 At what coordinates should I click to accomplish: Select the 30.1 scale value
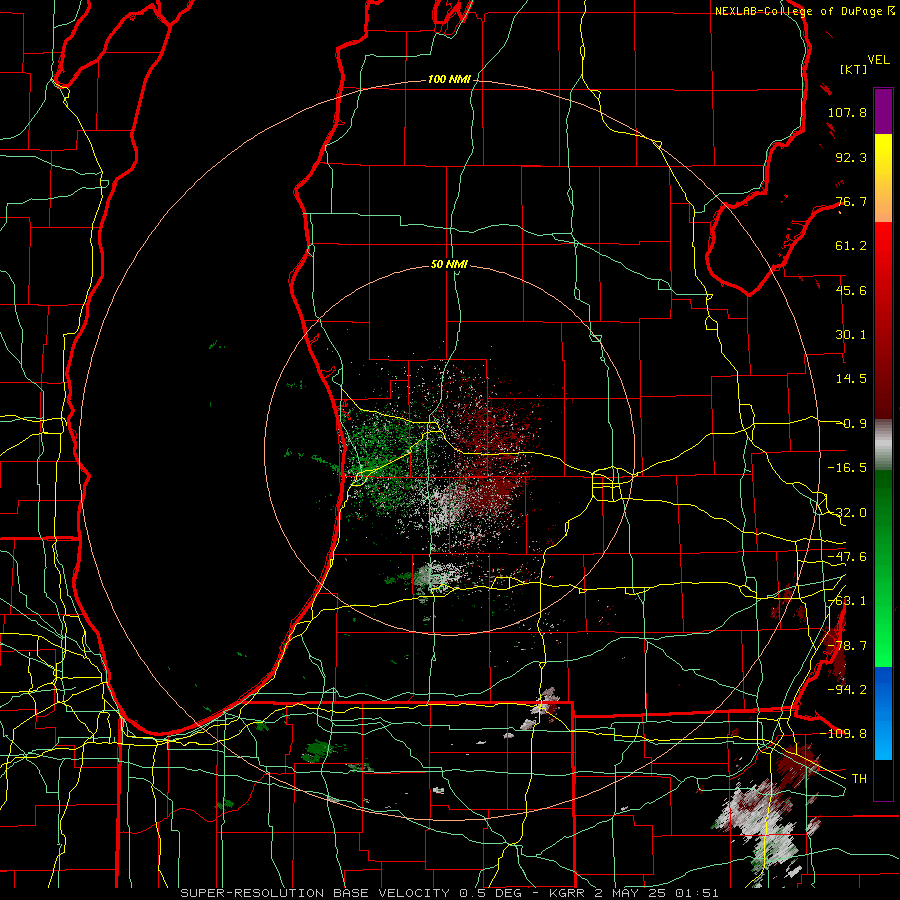(x=851, y=335)
